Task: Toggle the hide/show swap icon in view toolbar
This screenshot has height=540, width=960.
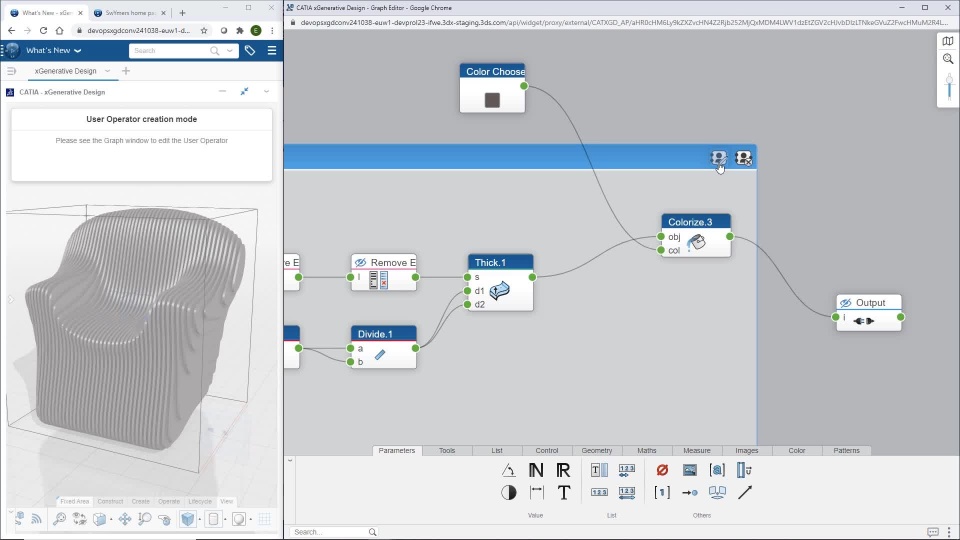Action: tap(79, 519)
